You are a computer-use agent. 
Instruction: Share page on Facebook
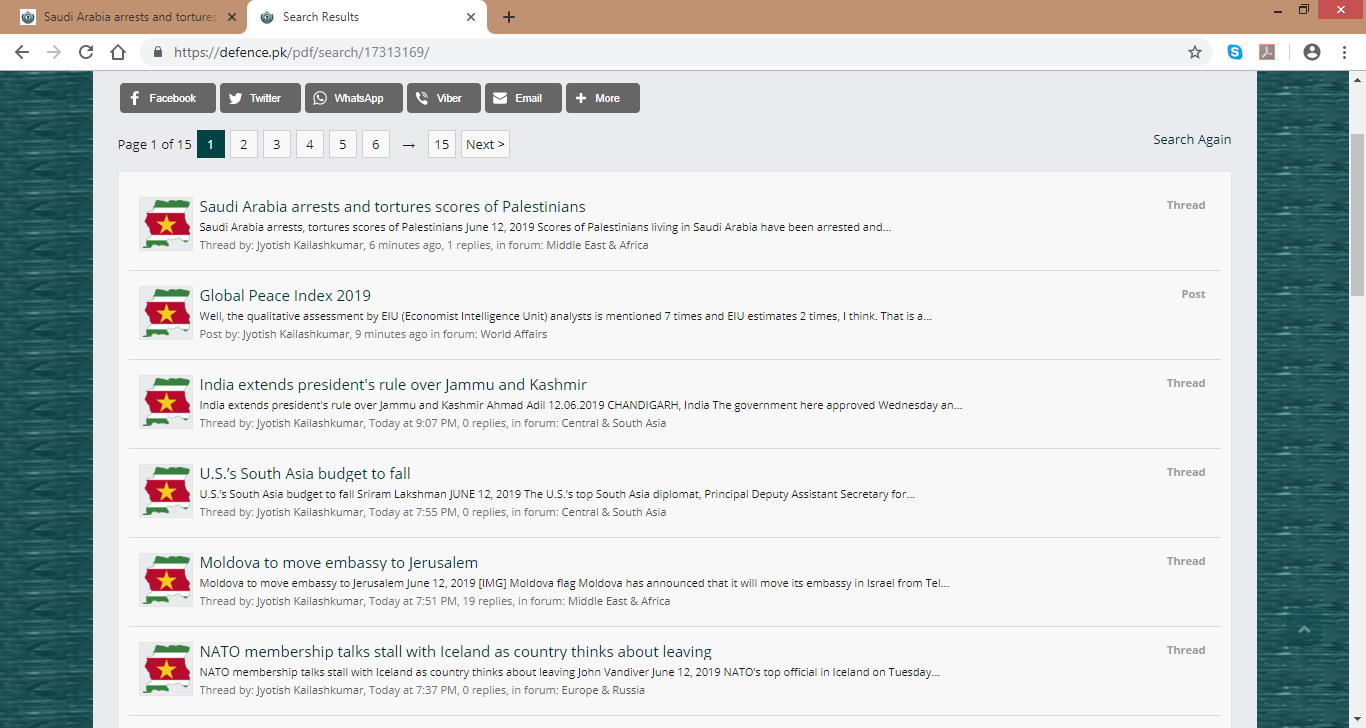click(x=168, y=98)
